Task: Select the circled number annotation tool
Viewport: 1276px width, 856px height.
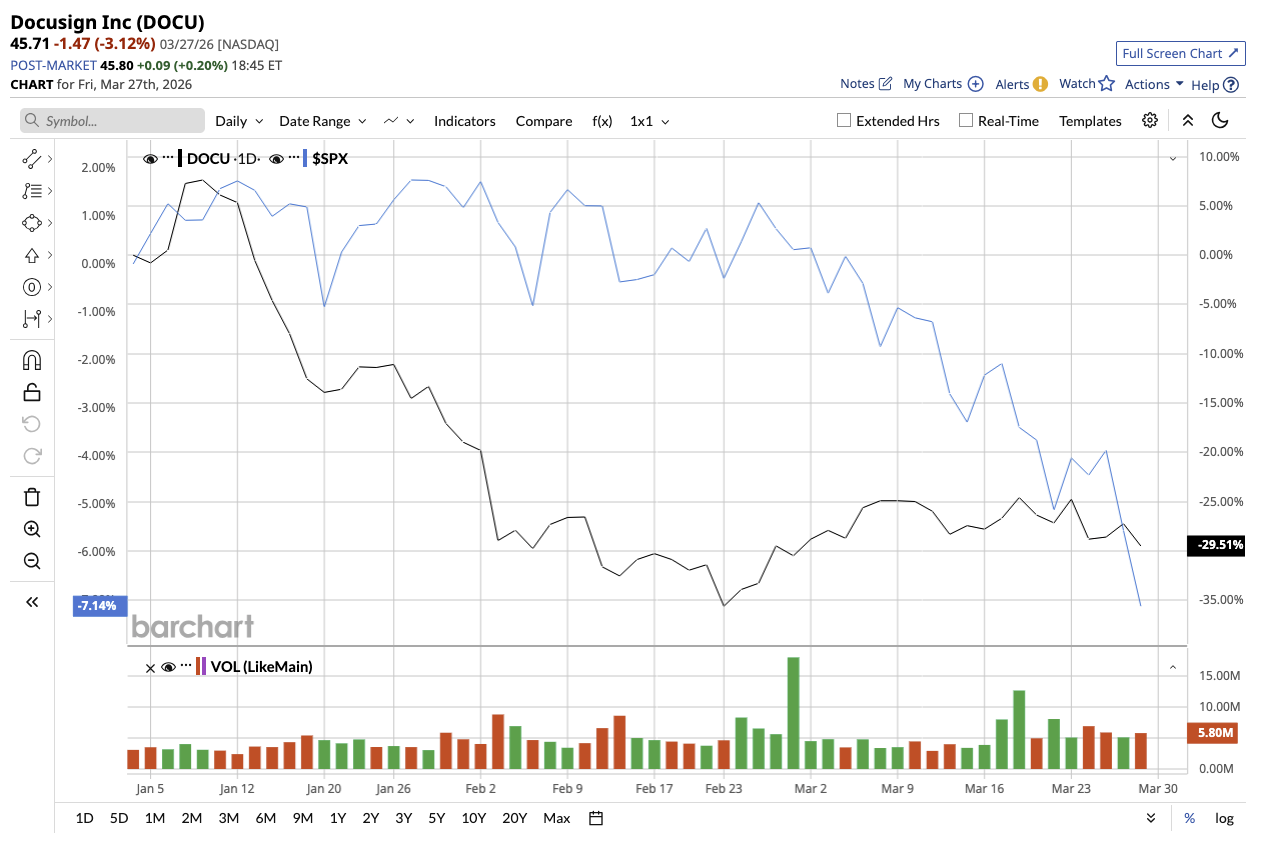Action: [x=32, y=287]
